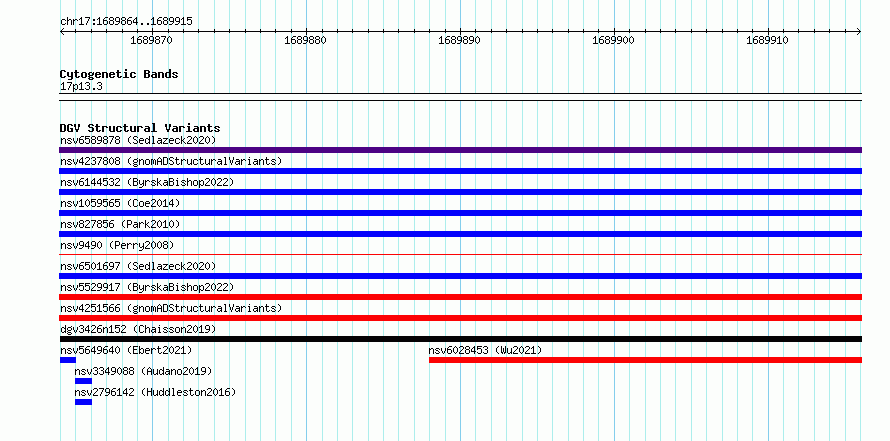Open nsv4237808 (gnomADStructuralVariants) label
Image resolution: width=890 pixels, height=441 pixels.
click(171, 161)
